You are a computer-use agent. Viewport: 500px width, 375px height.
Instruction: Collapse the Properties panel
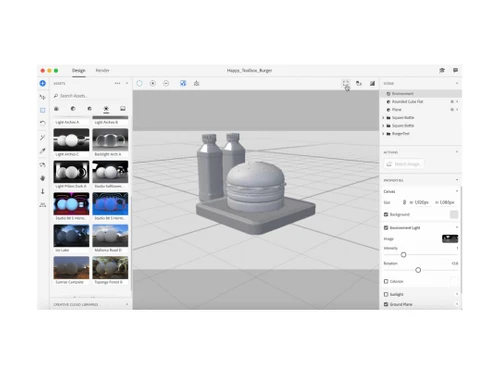457,180
